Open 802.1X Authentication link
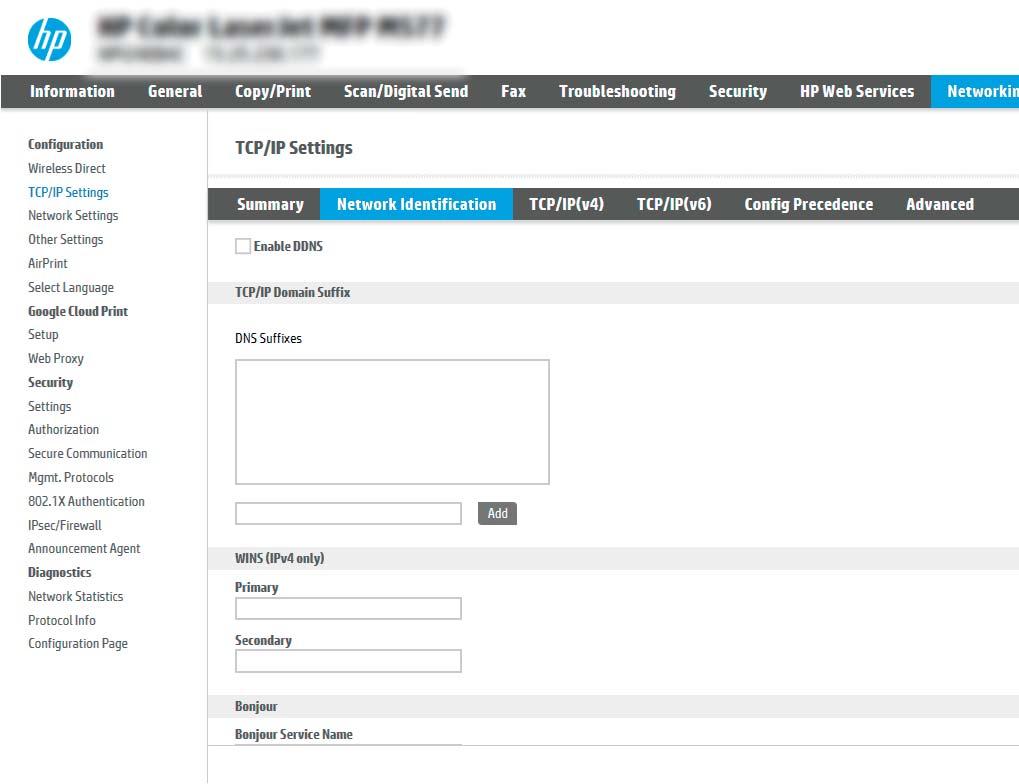 tap(86, 502)
